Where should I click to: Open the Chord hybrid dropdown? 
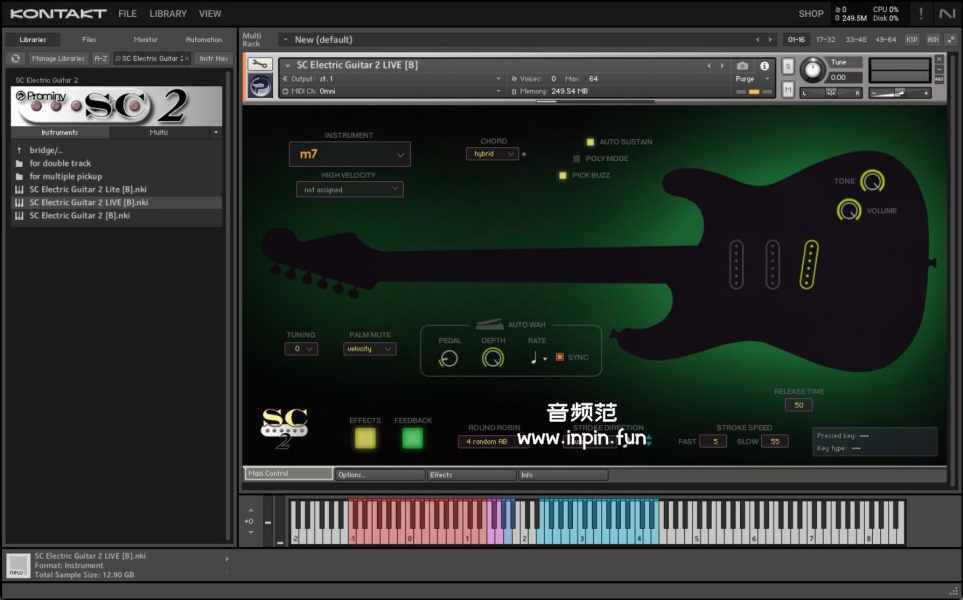491,154
